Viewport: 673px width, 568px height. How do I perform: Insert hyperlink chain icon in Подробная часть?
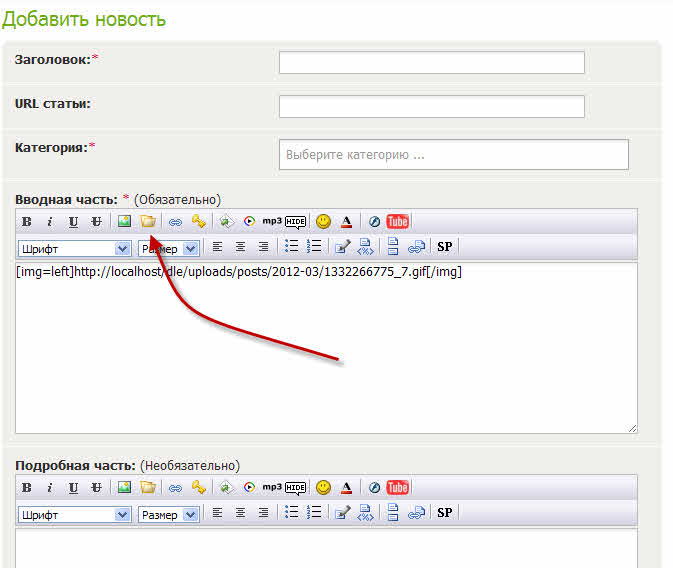175,488
